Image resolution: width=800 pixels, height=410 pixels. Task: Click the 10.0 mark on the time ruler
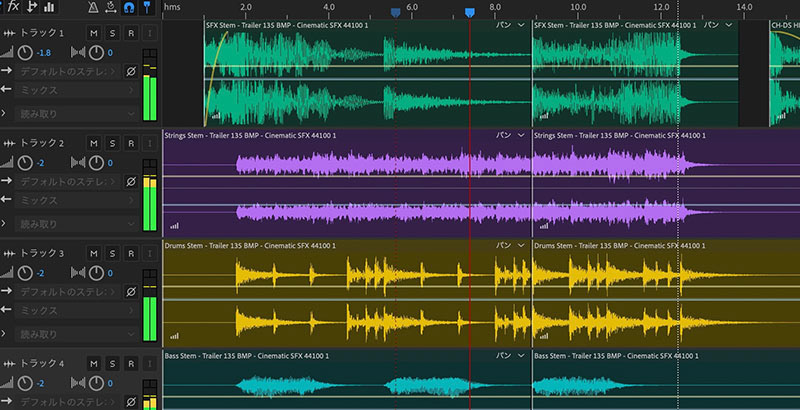[578, 7]
